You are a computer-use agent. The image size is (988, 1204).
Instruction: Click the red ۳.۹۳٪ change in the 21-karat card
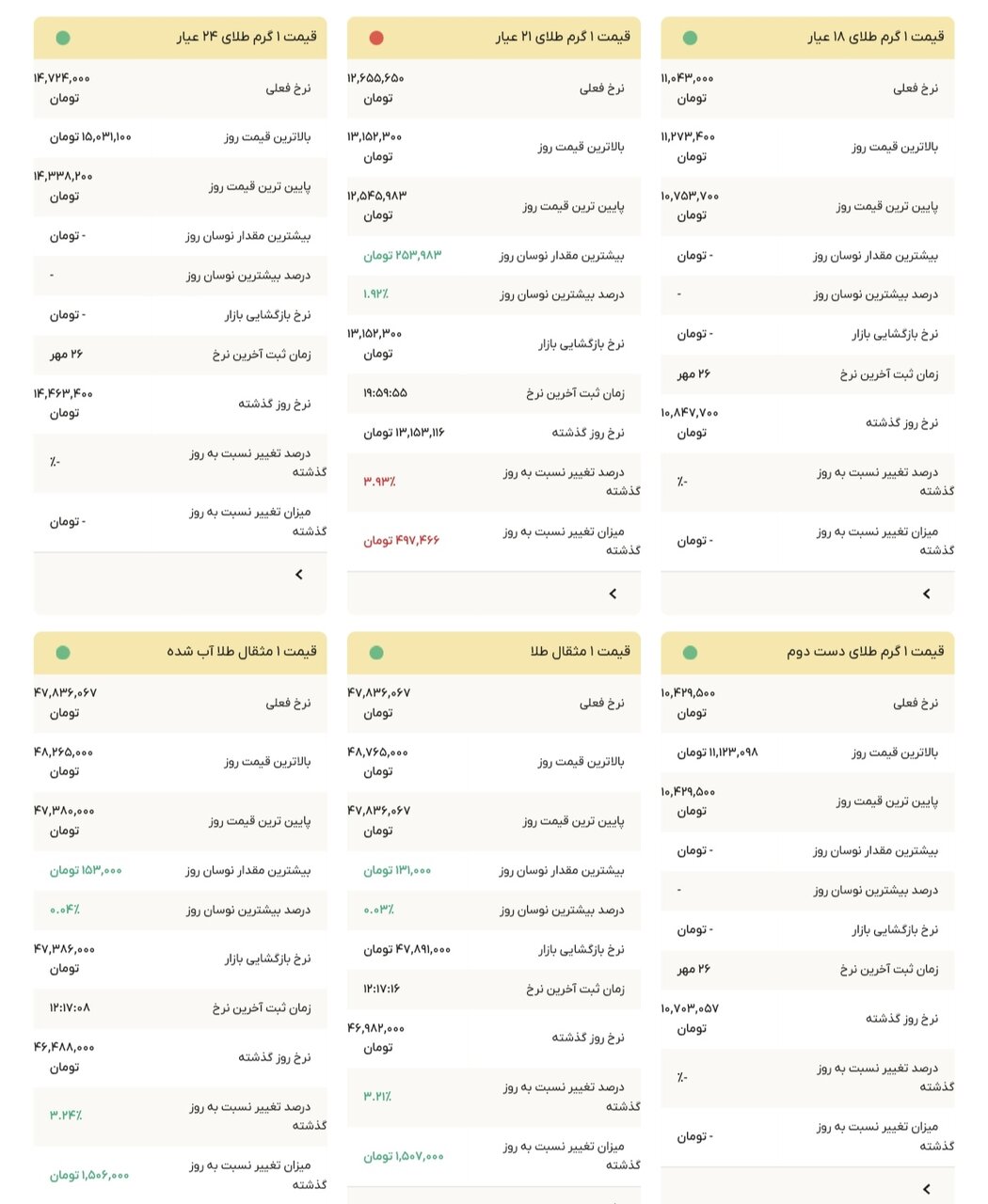click(379, 482)
